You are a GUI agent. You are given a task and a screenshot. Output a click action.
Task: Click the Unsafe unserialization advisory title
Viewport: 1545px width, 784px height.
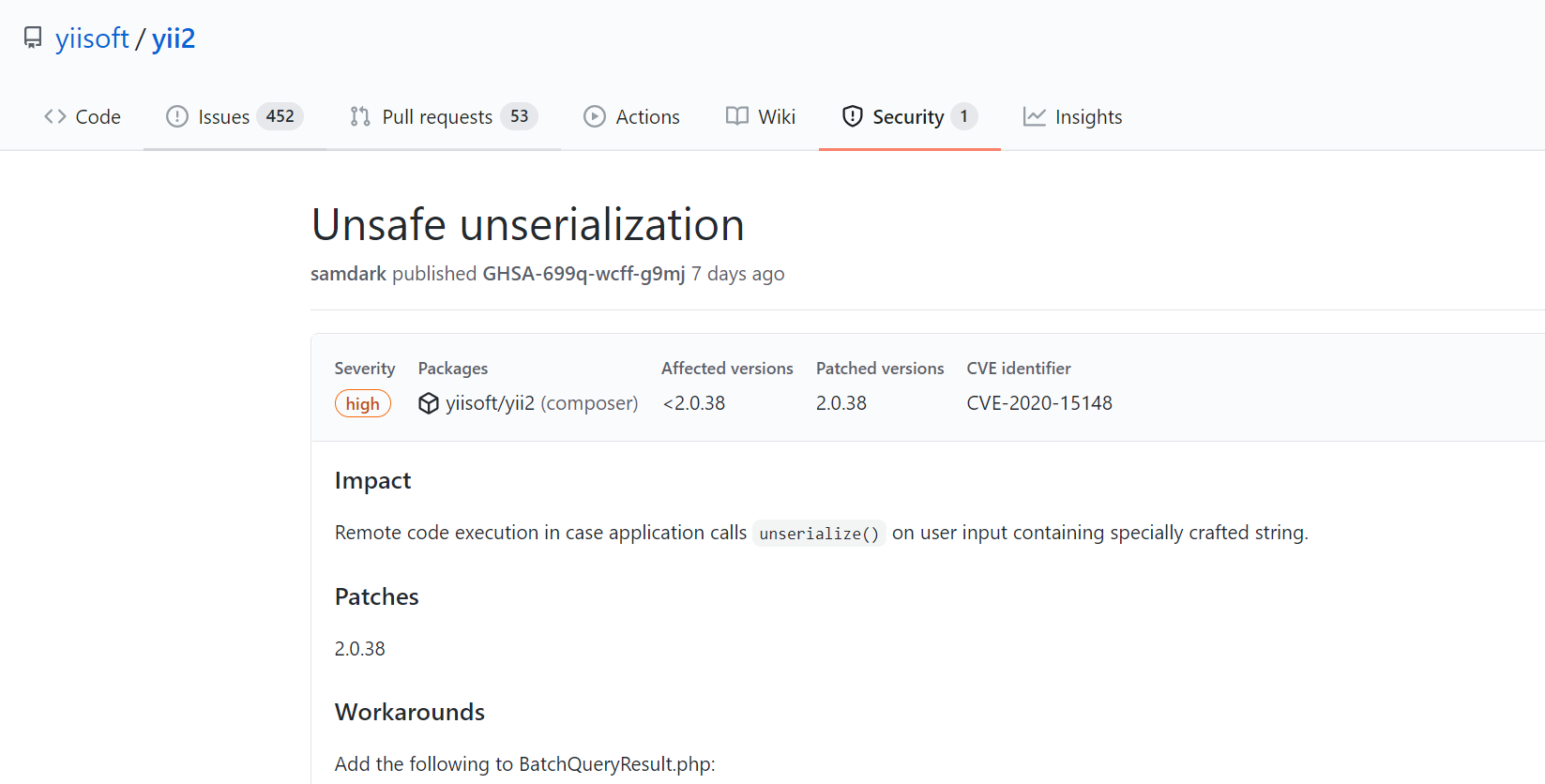(x=528, y=225)
